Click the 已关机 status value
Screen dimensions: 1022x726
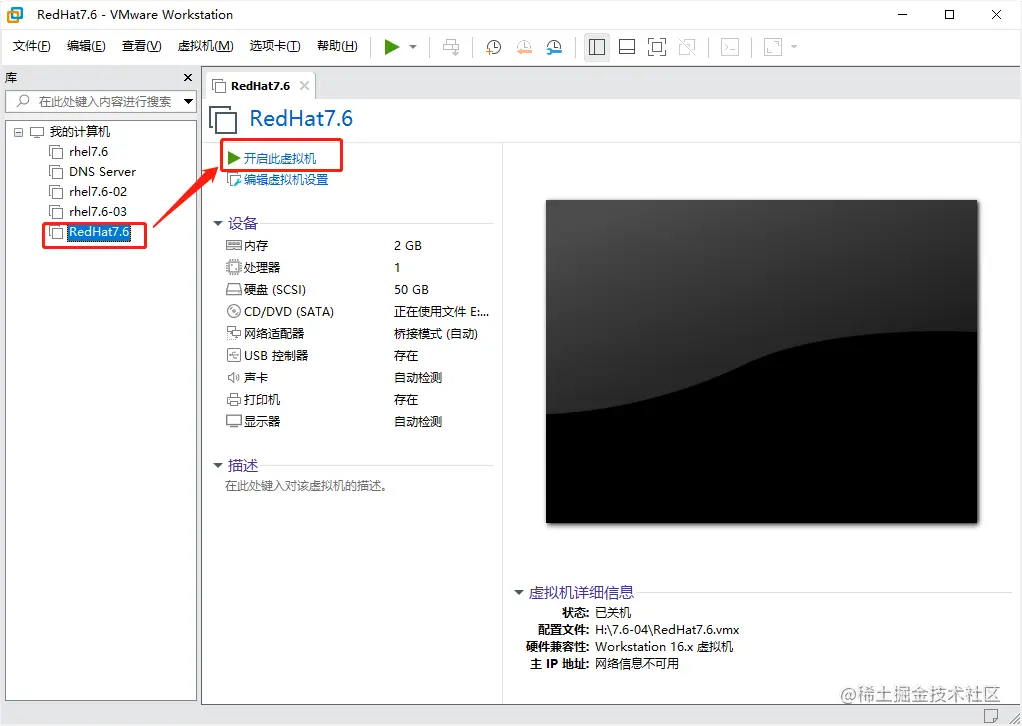point(613,613)
